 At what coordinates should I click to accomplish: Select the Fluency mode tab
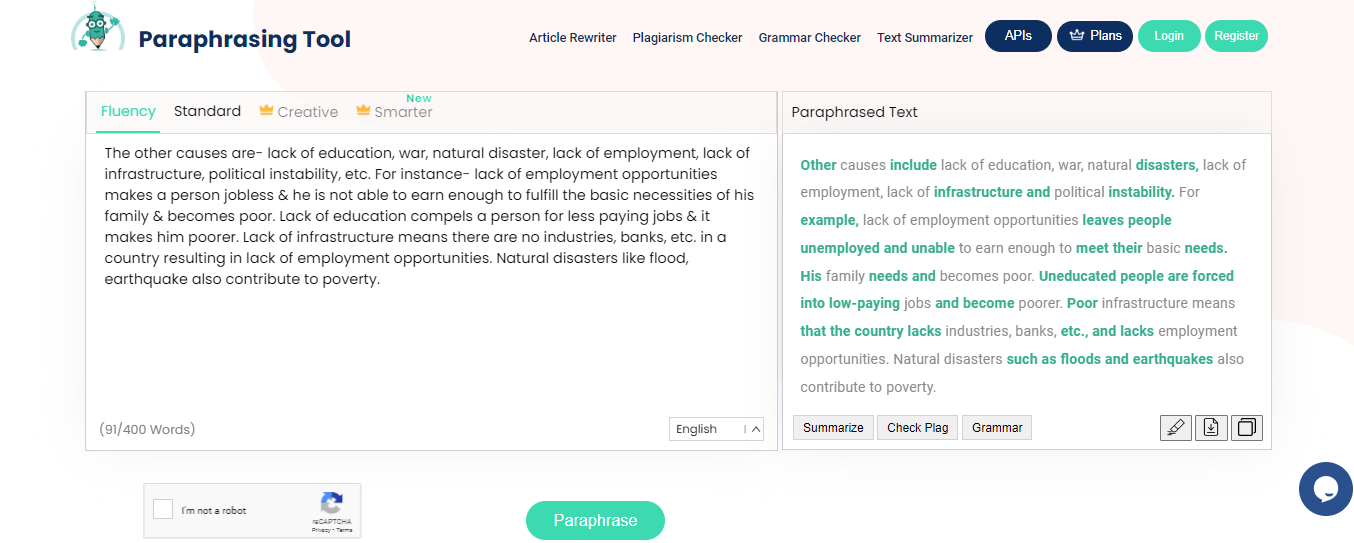pyautogui.click(x=128, y=111)
